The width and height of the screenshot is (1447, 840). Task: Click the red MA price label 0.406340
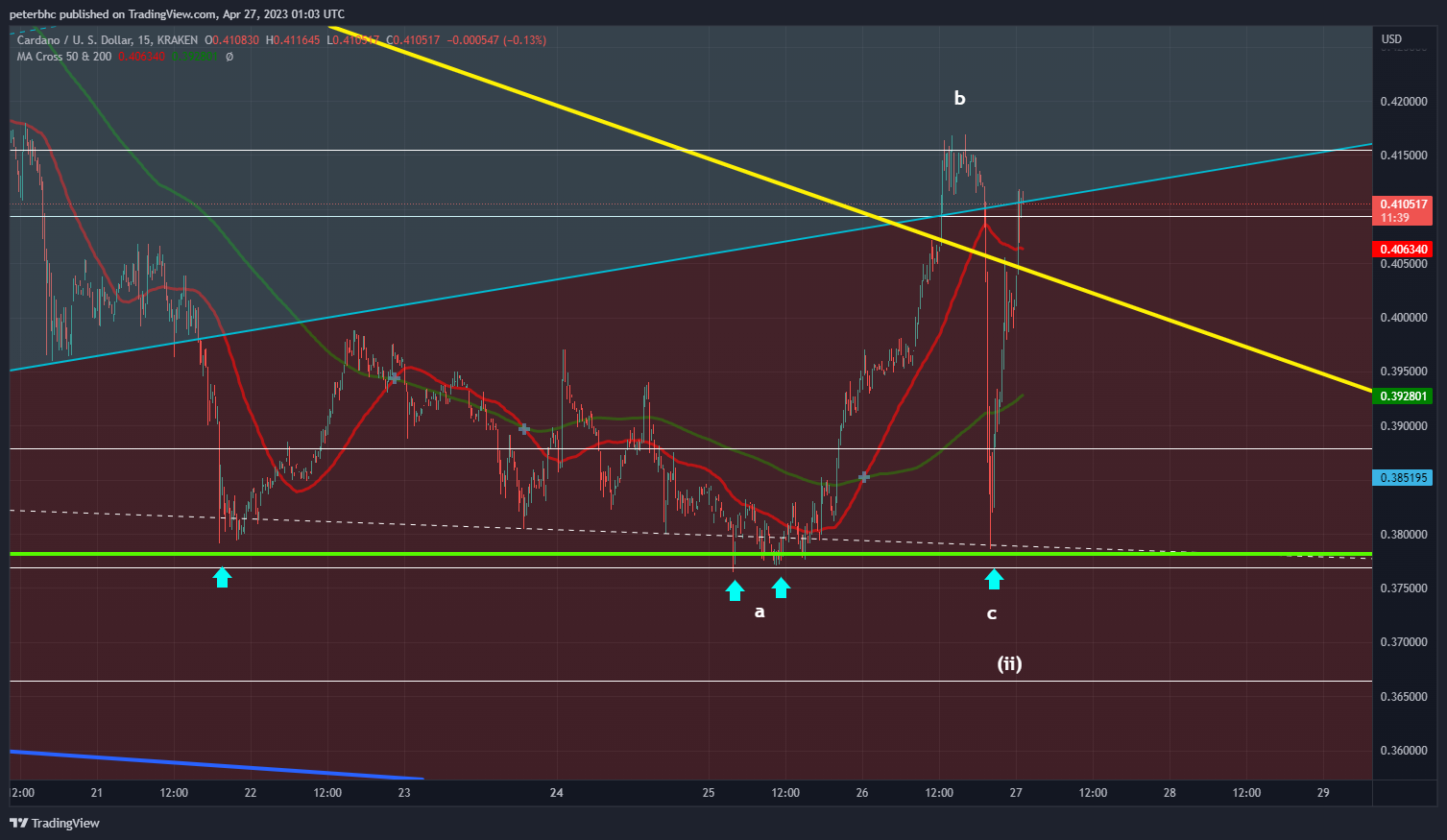coord(1404,250)
